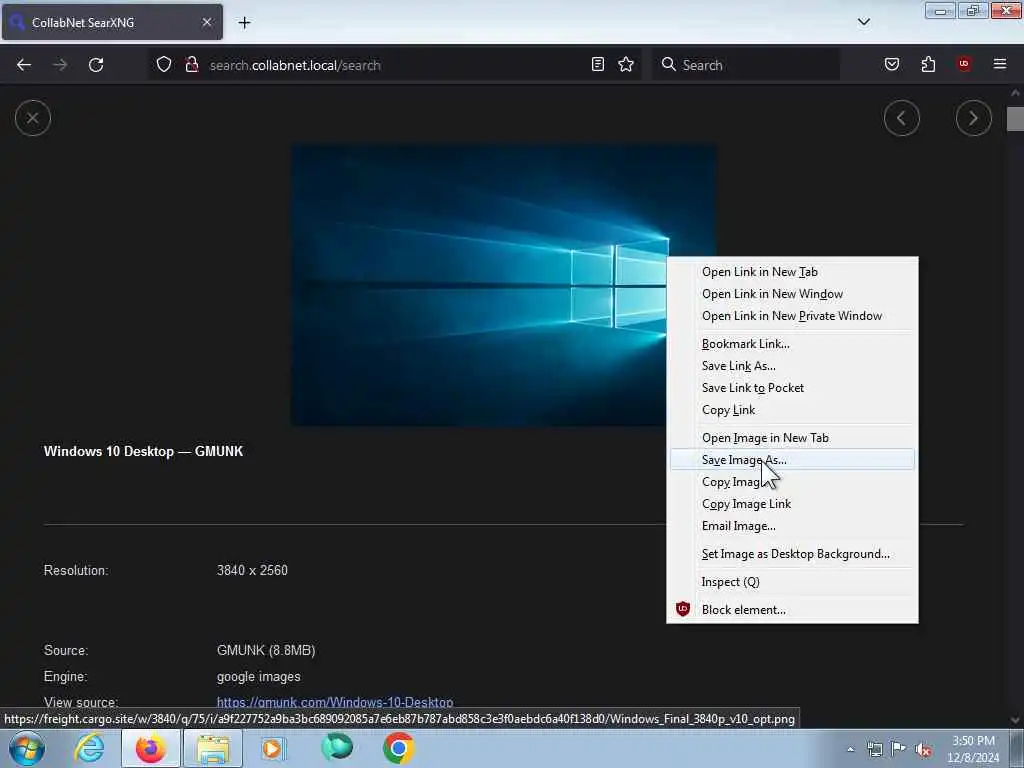Select Copy Image Link
Image resolution: width=1024 pixels, height=768 pixels.
click(x=792, y=504)
